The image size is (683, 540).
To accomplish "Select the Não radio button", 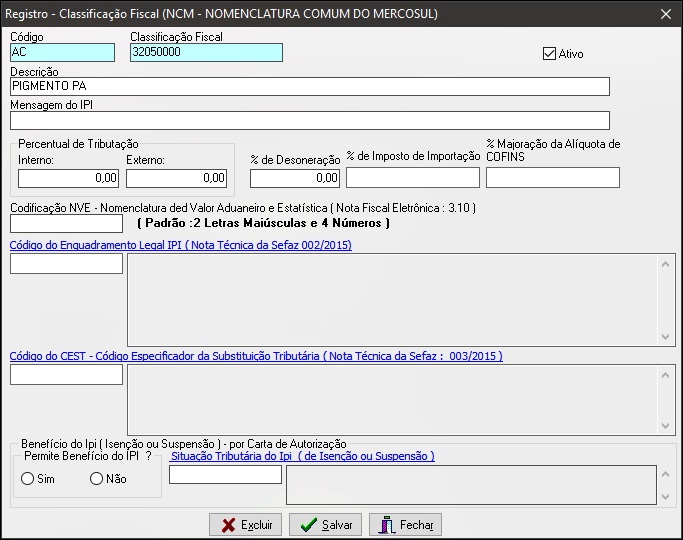I will pyautogui.click(x=96, y=479).
